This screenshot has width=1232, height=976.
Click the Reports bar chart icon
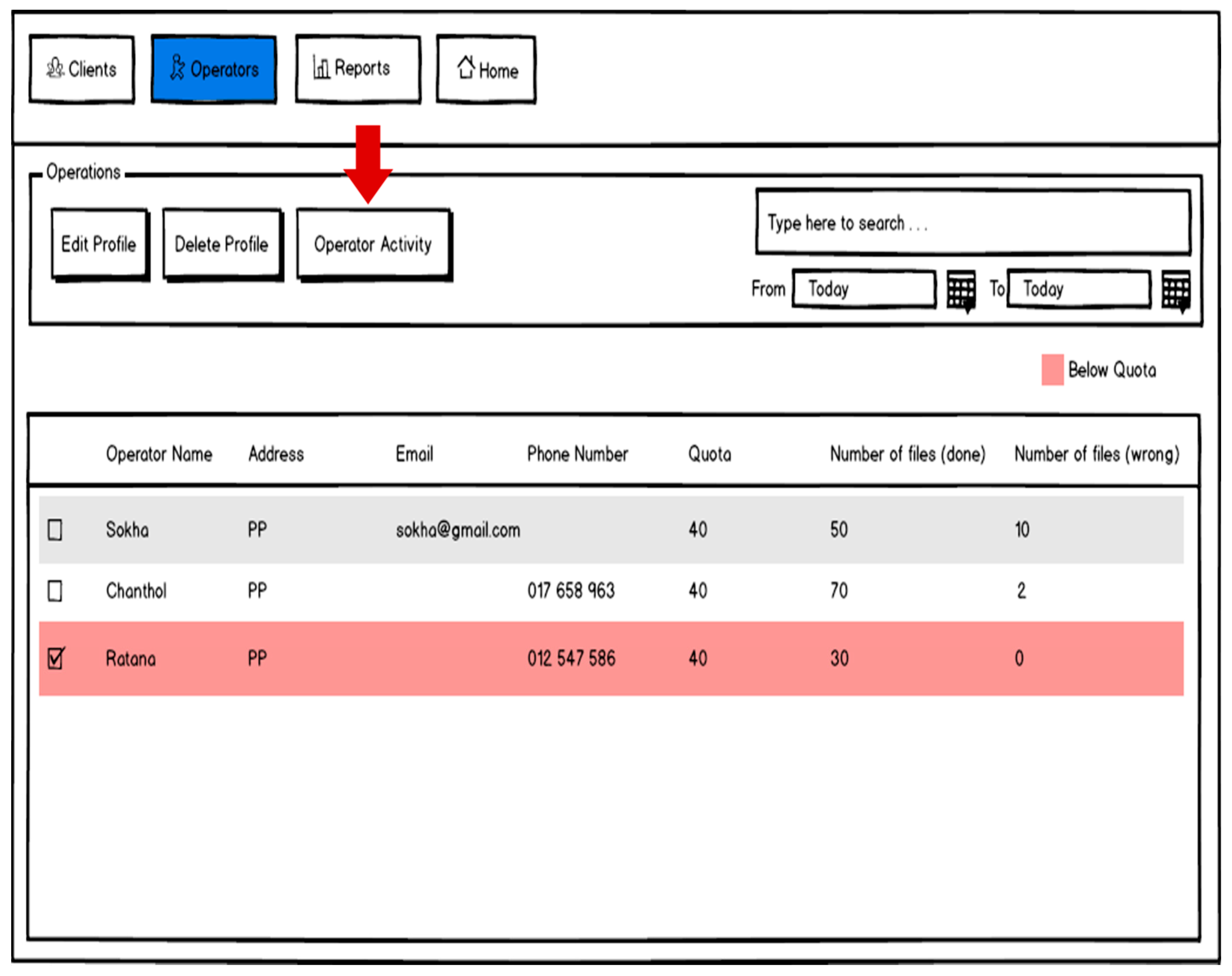(x=321, y=68)
